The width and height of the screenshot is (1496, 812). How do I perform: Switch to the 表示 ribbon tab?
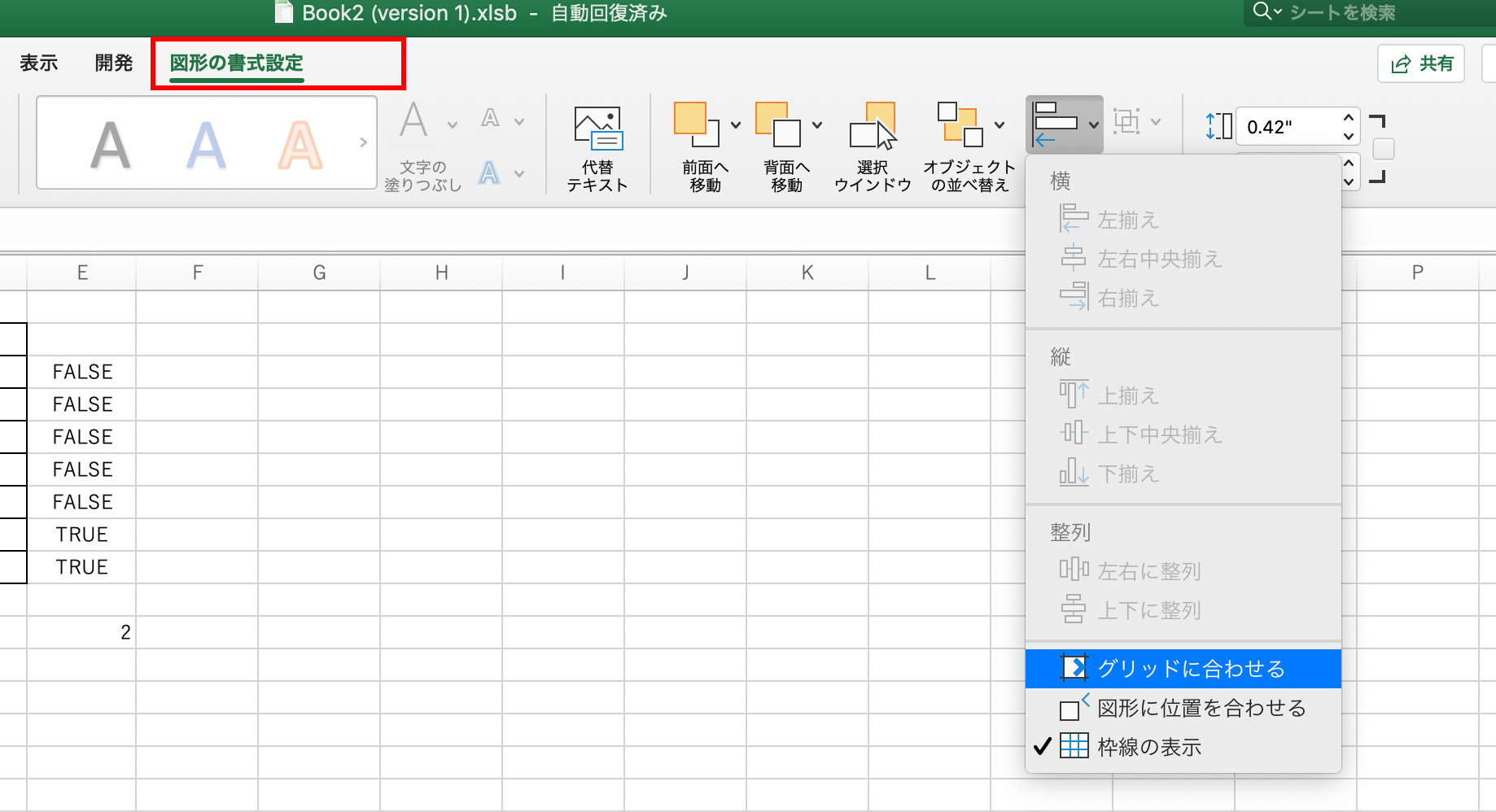pos(39,63)
